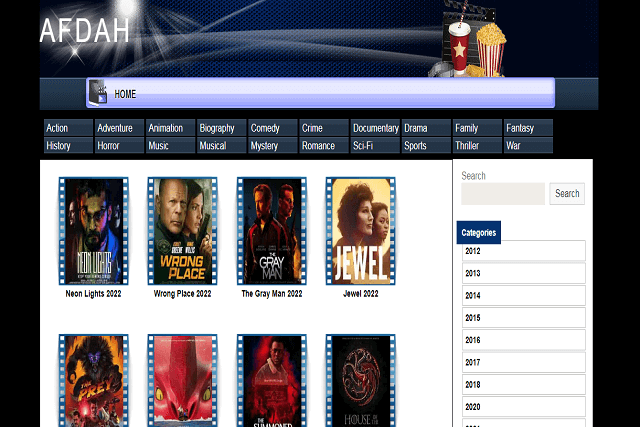
Task: Open the 2017 category
Action: pos(524,362)
